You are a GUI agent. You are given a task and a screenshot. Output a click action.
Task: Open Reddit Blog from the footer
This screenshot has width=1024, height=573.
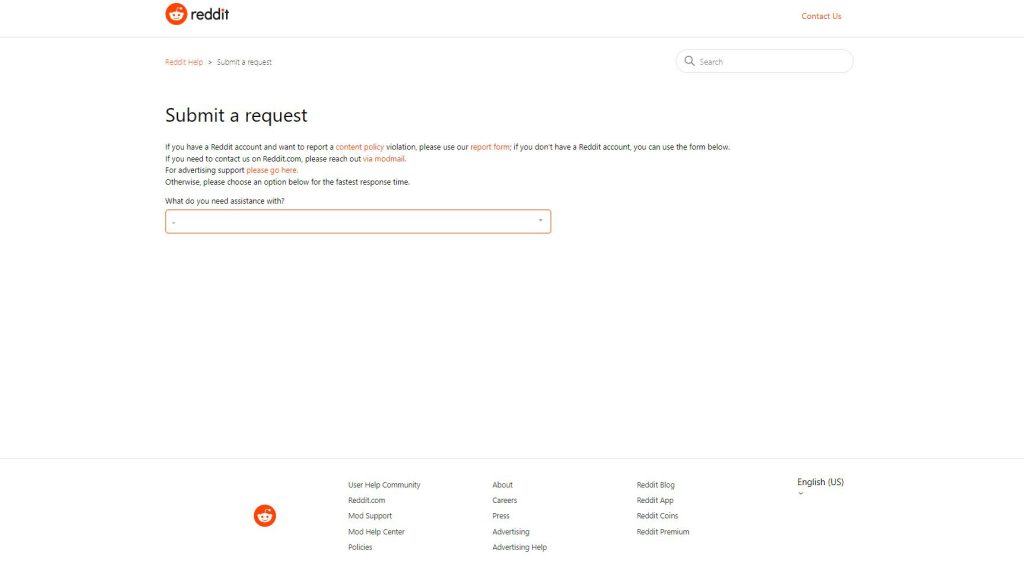[x=655, y=485]
